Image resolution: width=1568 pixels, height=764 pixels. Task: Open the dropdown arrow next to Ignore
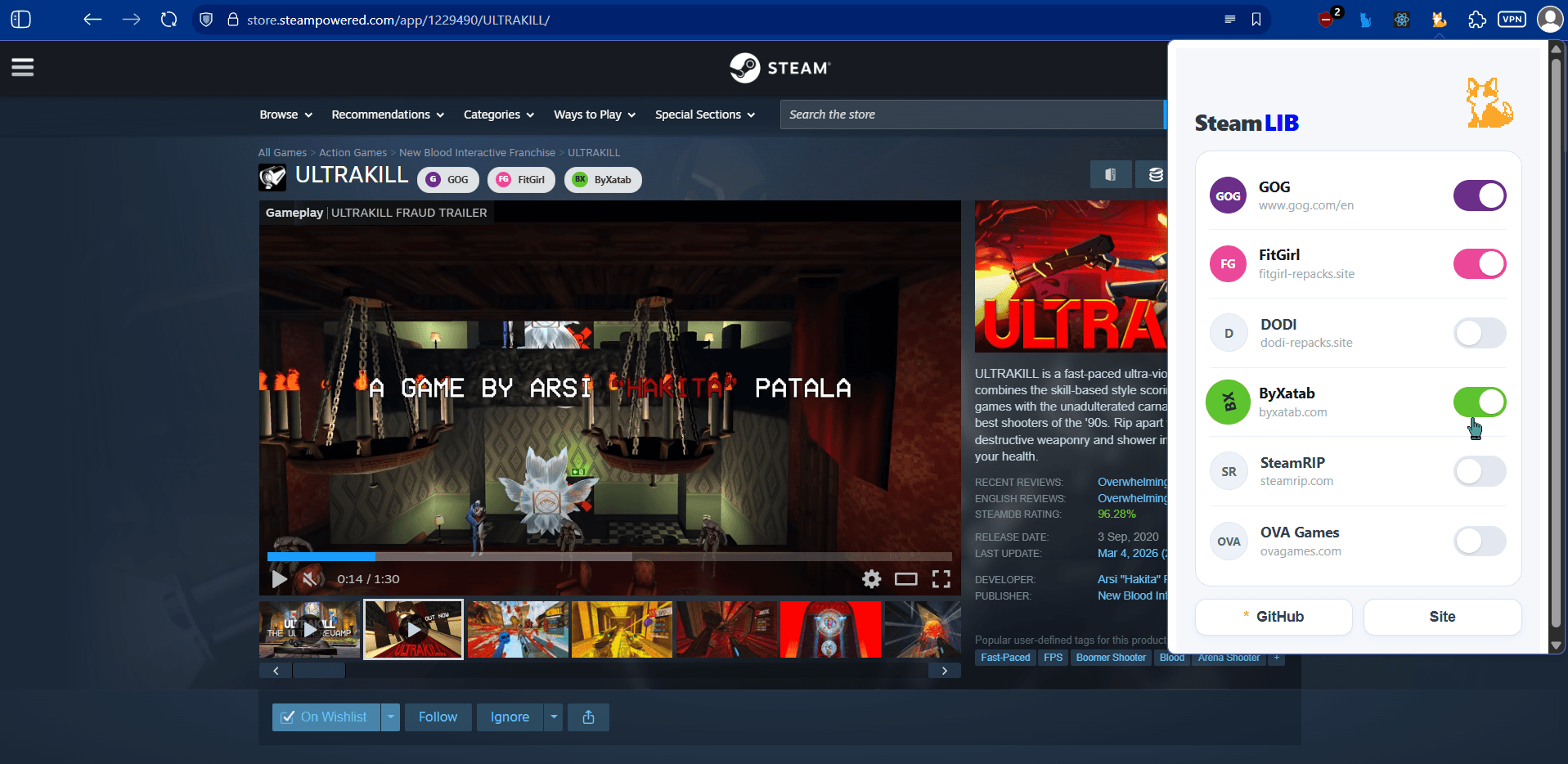point(552,717)
